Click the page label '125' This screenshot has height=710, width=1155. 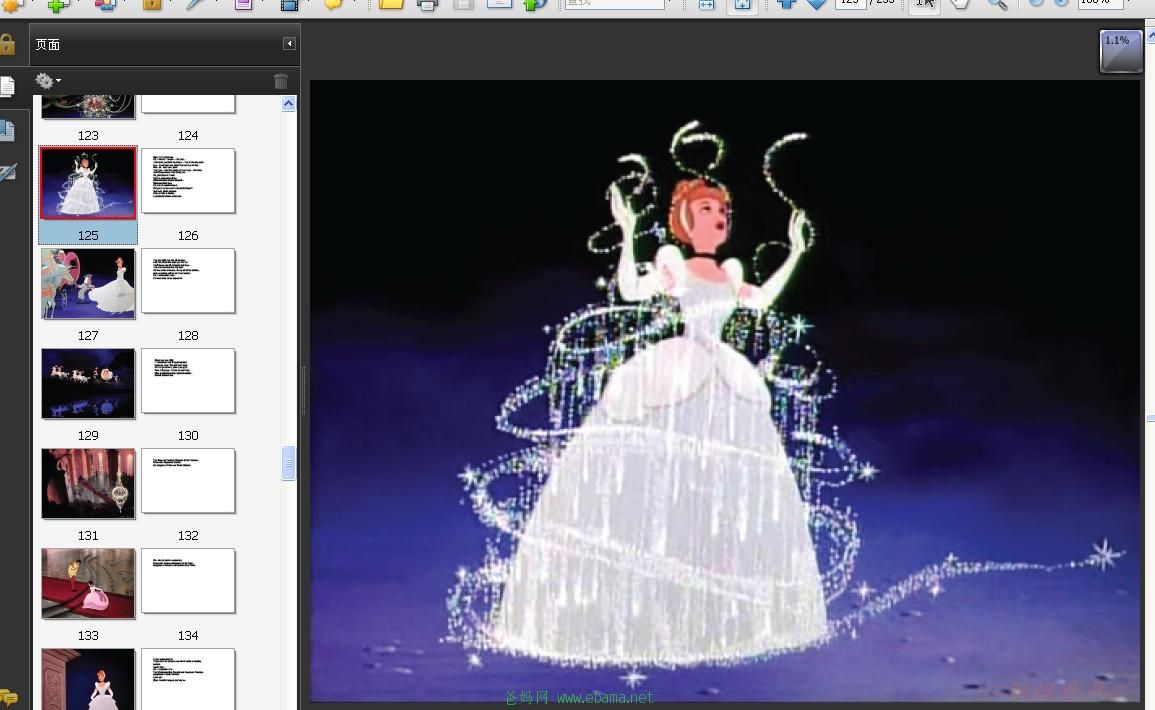[88, 235]
